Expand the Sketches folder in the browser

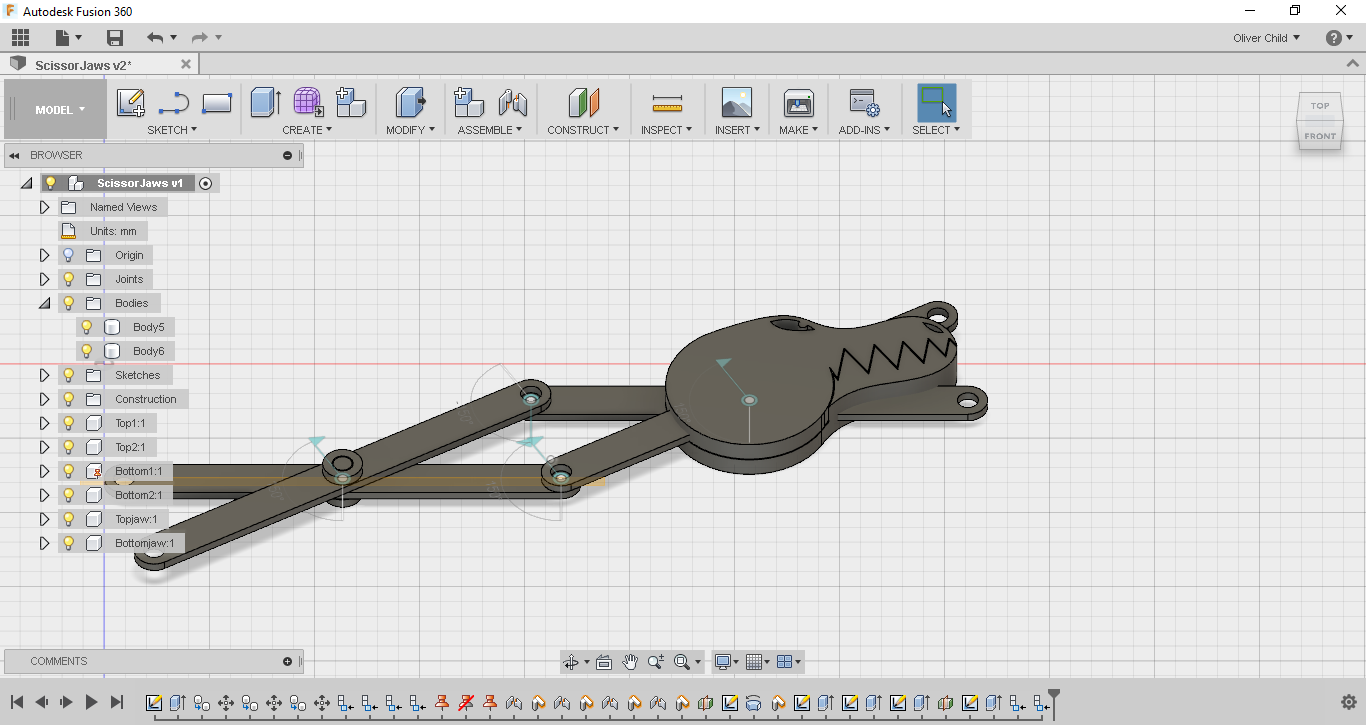tap(43, 375)
